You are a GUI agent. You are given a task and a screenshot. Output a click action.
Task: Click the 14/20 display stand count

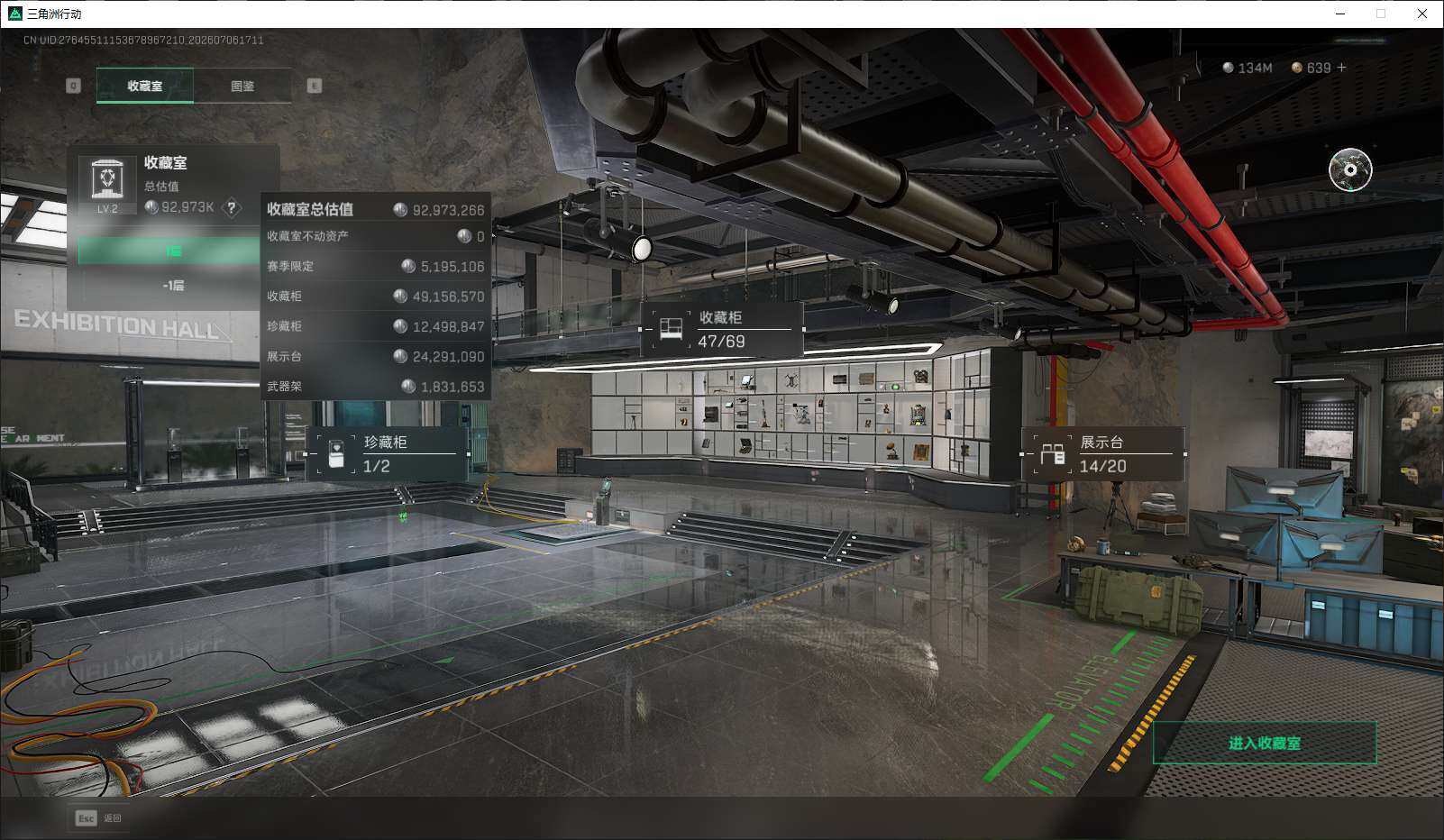(1102, 466)
